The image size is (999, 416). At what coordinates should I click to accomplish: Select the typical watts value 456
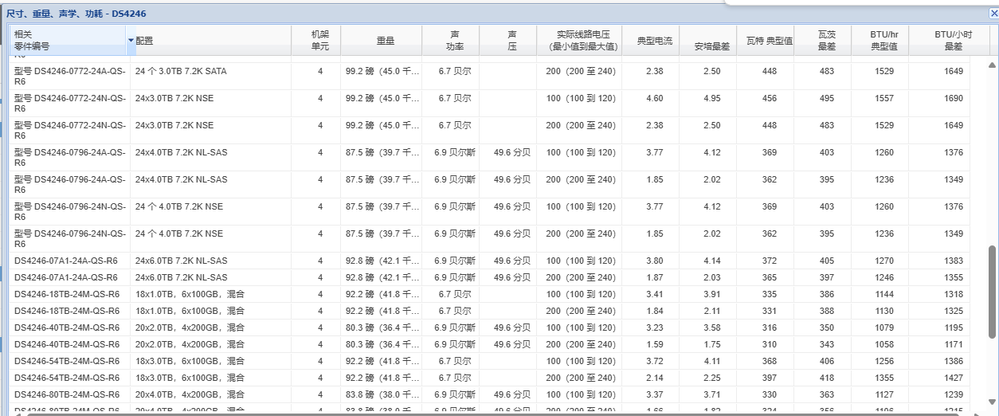click(x=769, y=99)
